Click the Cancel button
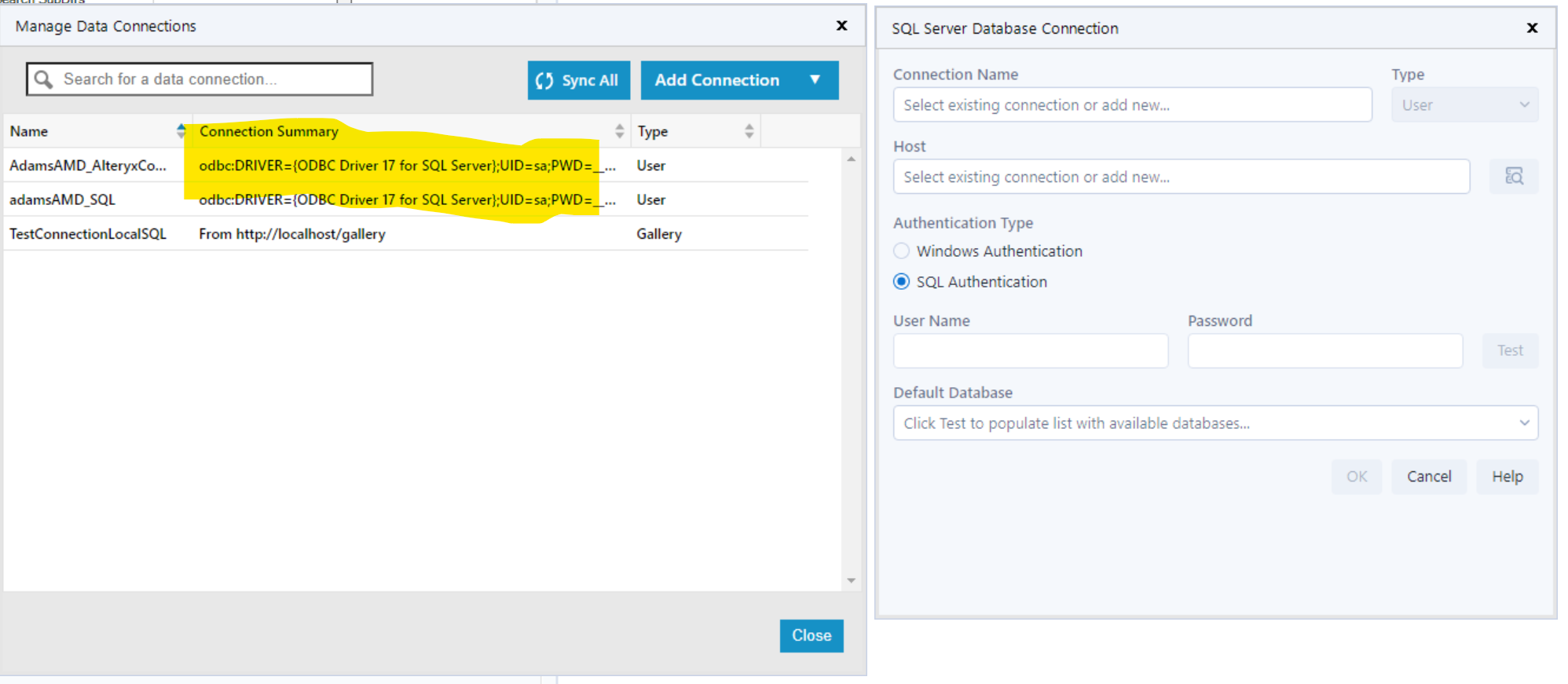Viewport: 1568px width, 684px height. point(1428,477)
